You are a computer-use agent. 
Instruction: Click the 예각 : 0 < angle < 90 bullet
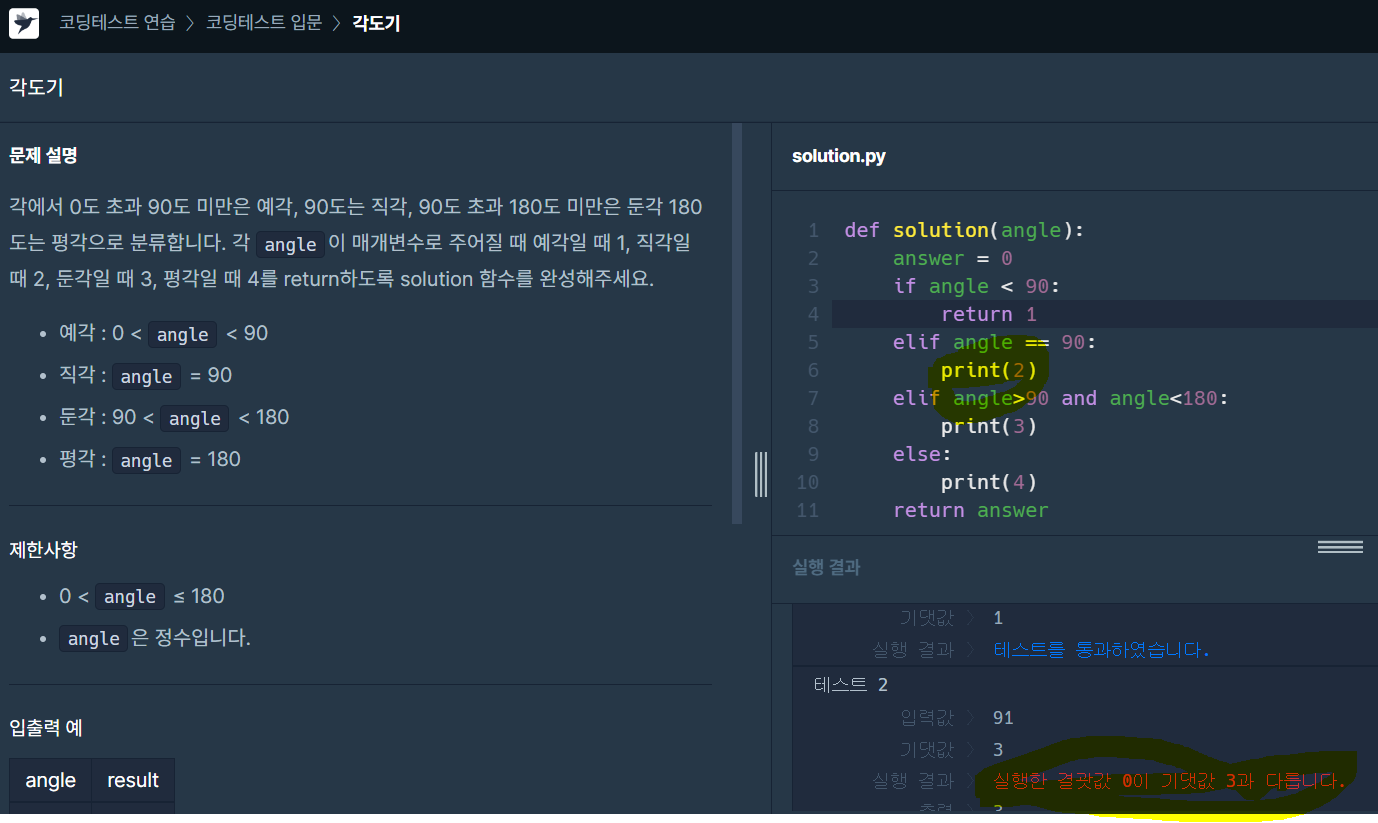point(163,333)
